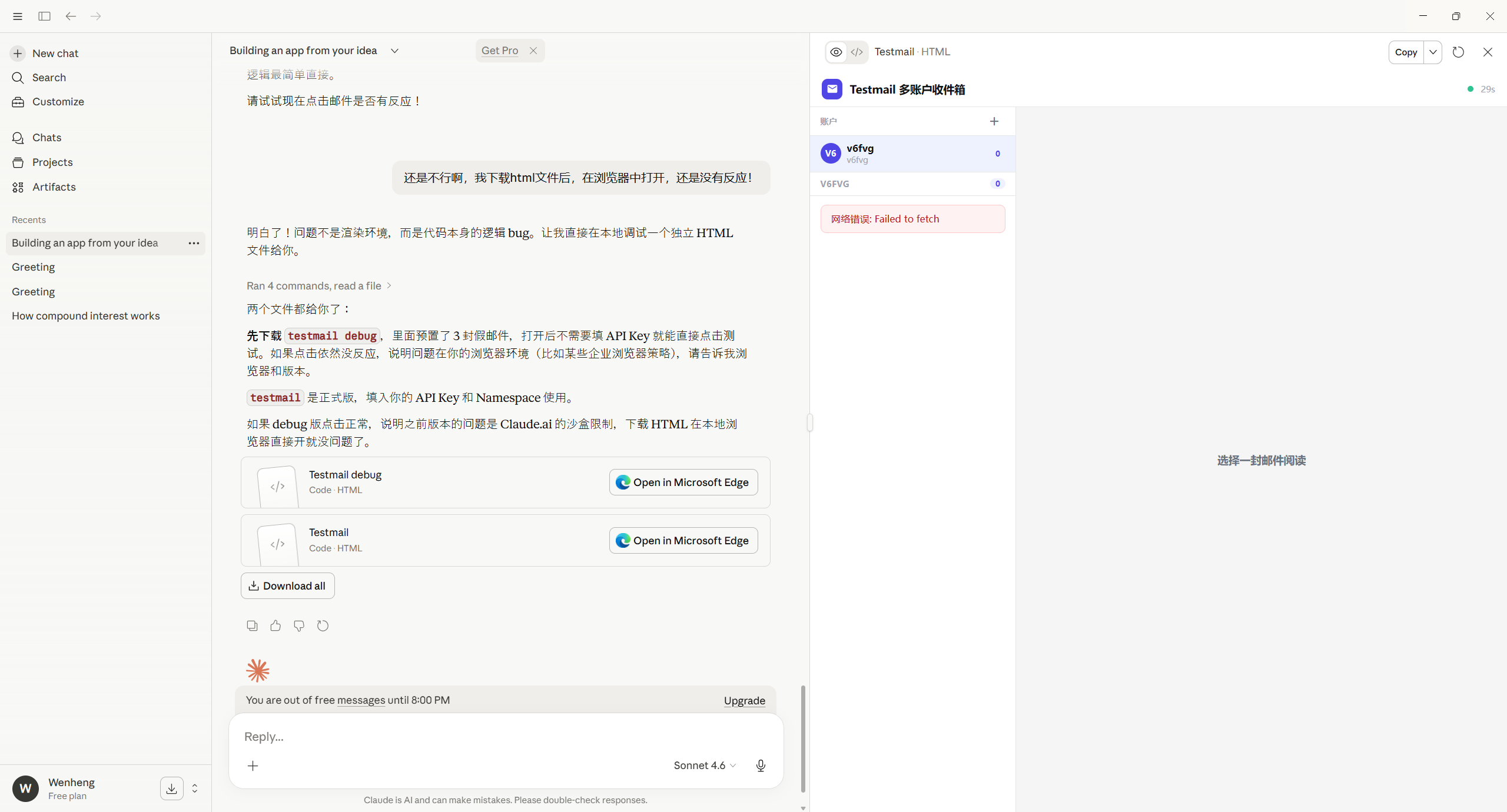Open the 'How compound interest works' chat
The image size is (1507, 812).
click(105, 316)
